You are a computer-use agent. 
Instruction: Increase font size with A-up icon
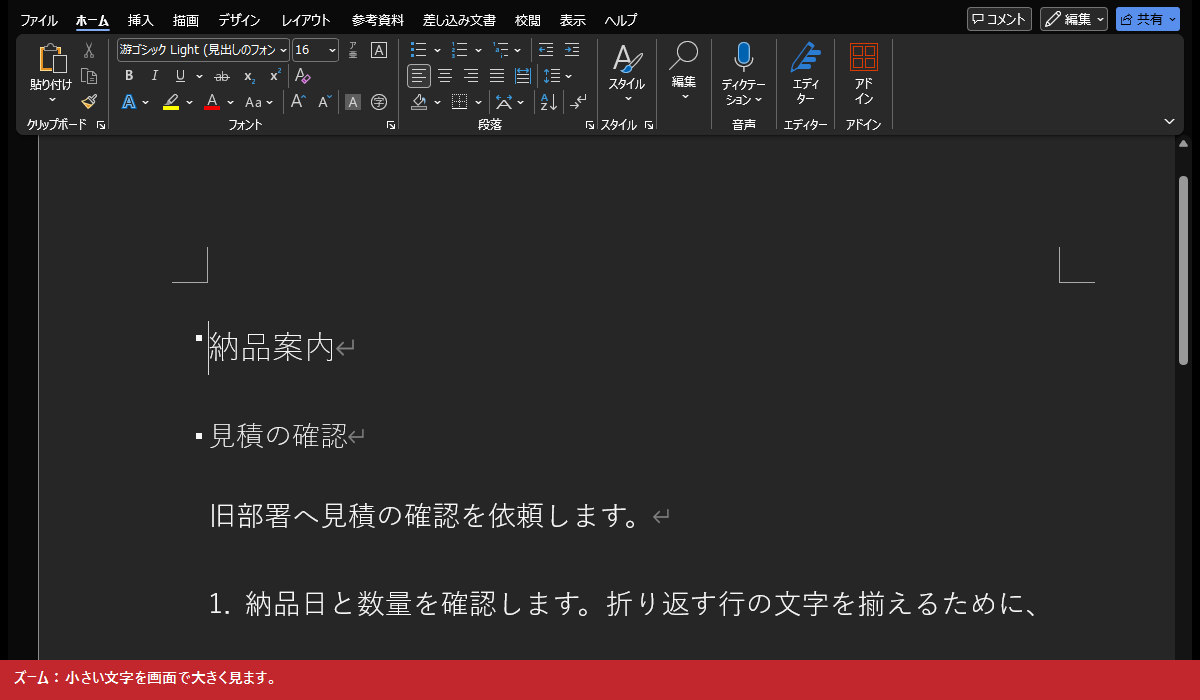pyautogui.click(x=298, y=101)
